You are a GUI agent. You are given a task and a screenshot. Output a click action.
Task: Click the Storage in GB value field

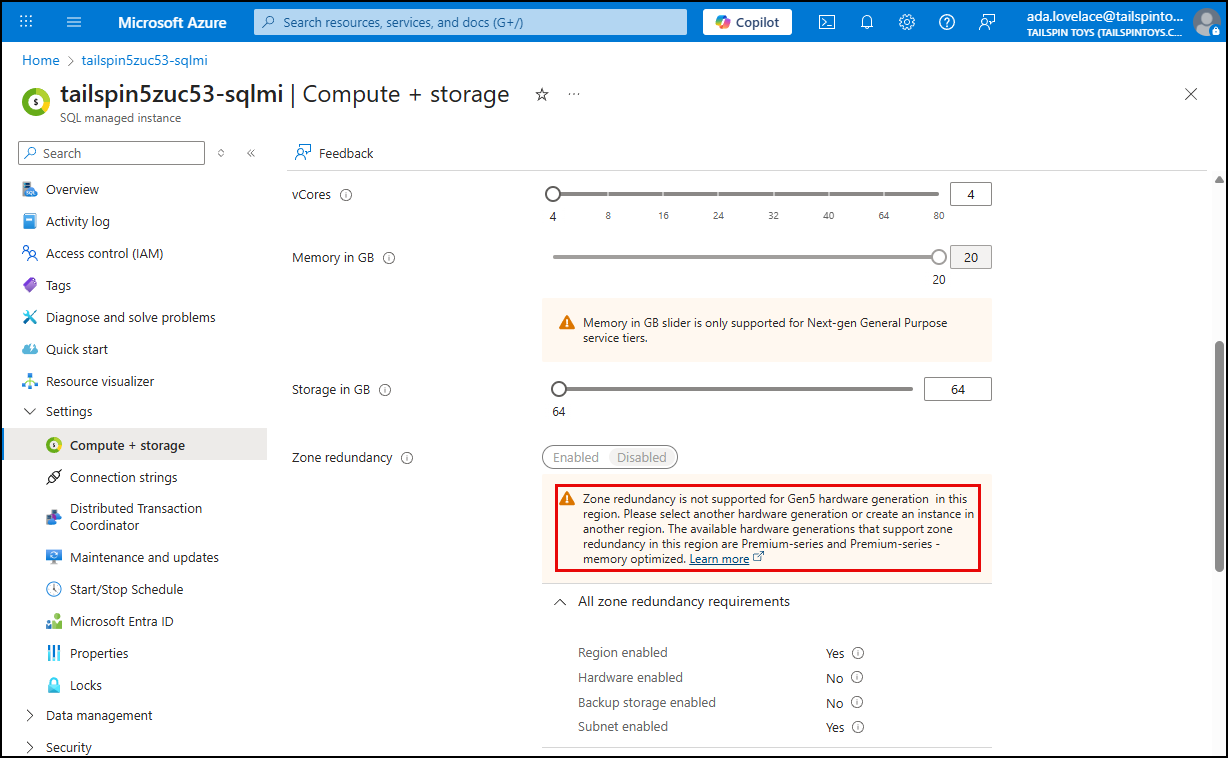click(957, 390)
